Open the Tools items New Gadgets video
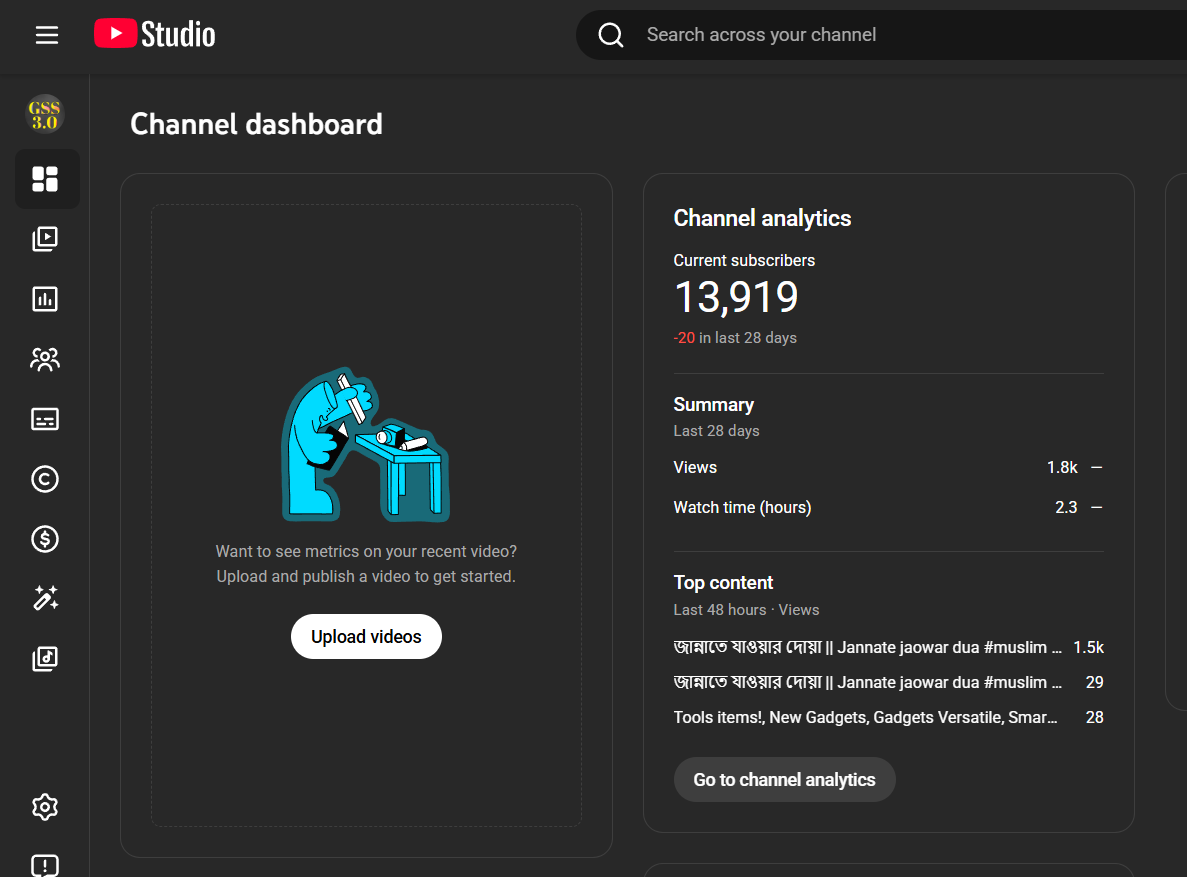1187x877 pixels. point(865,718)
